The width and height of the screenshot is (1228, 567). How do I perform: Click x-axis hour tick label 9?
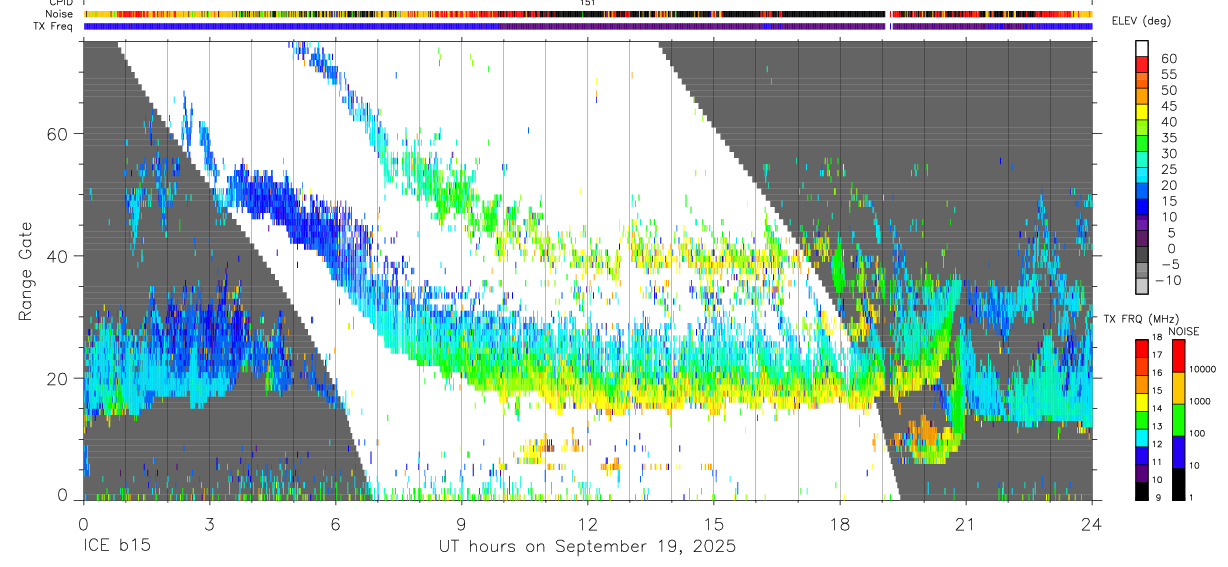tap(461, 524)
